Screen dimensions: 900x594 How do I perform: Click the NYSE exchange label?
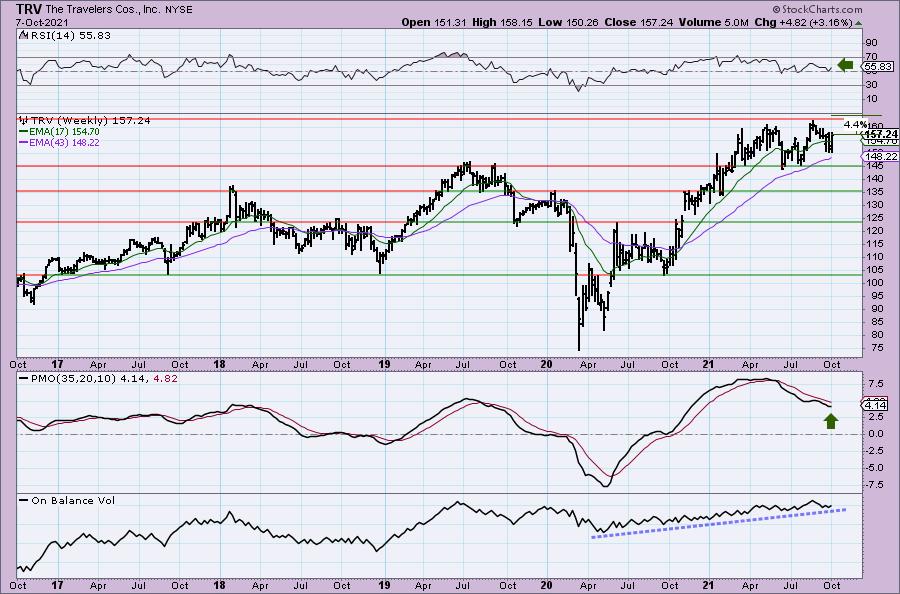click(178, 10)
